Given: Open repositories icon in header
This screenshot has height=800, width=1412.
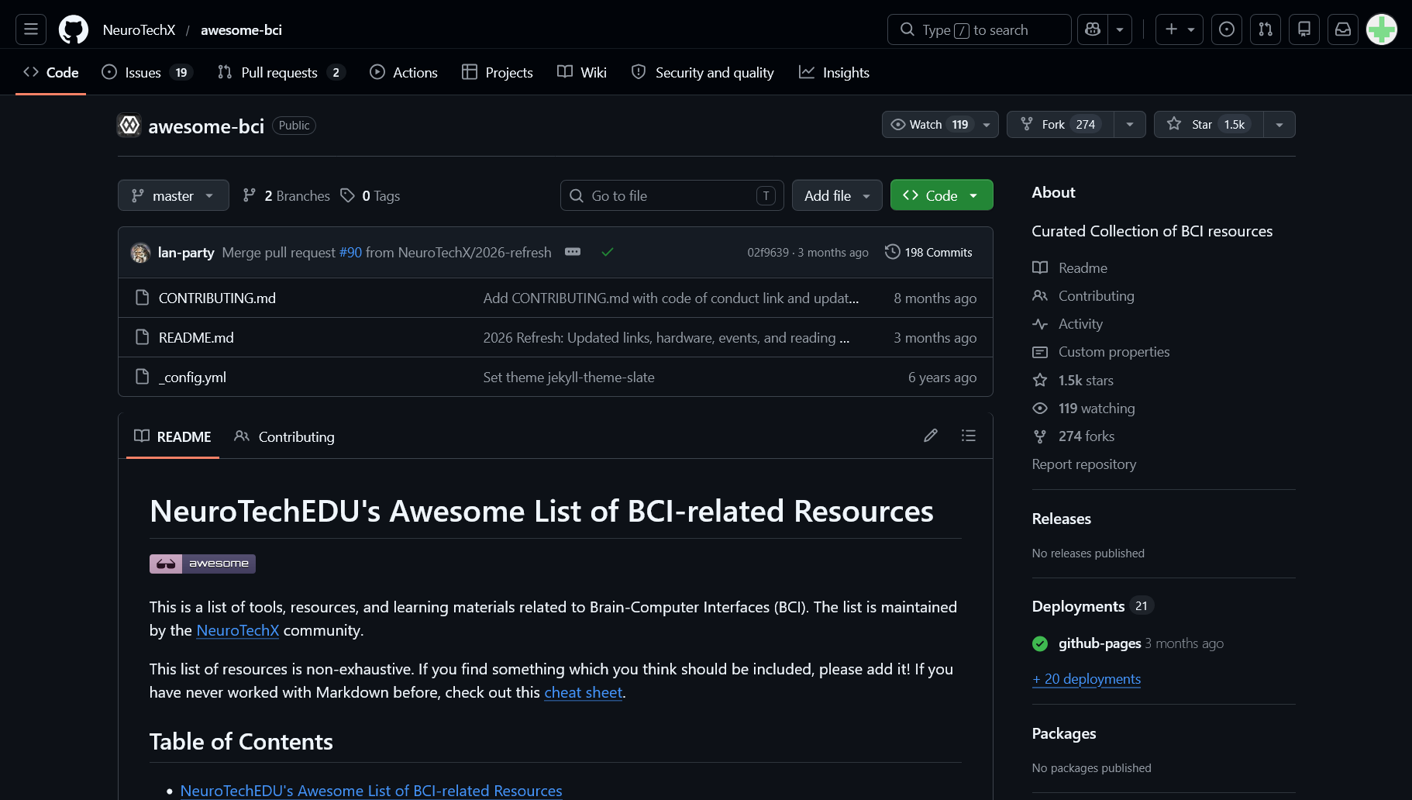Looking at the screenshot, I should pos(1304,30).
